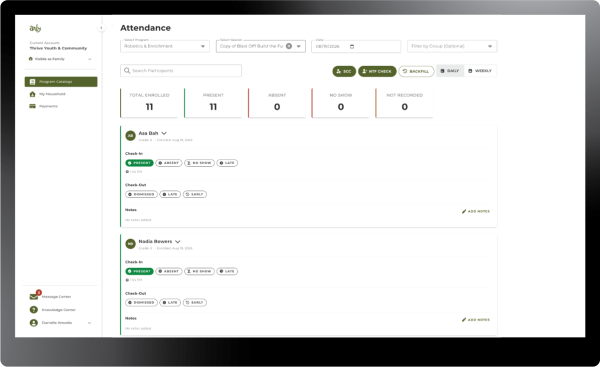
Task: Collapse the sidebar with the chevron button
Action: [x=101, y=28]
